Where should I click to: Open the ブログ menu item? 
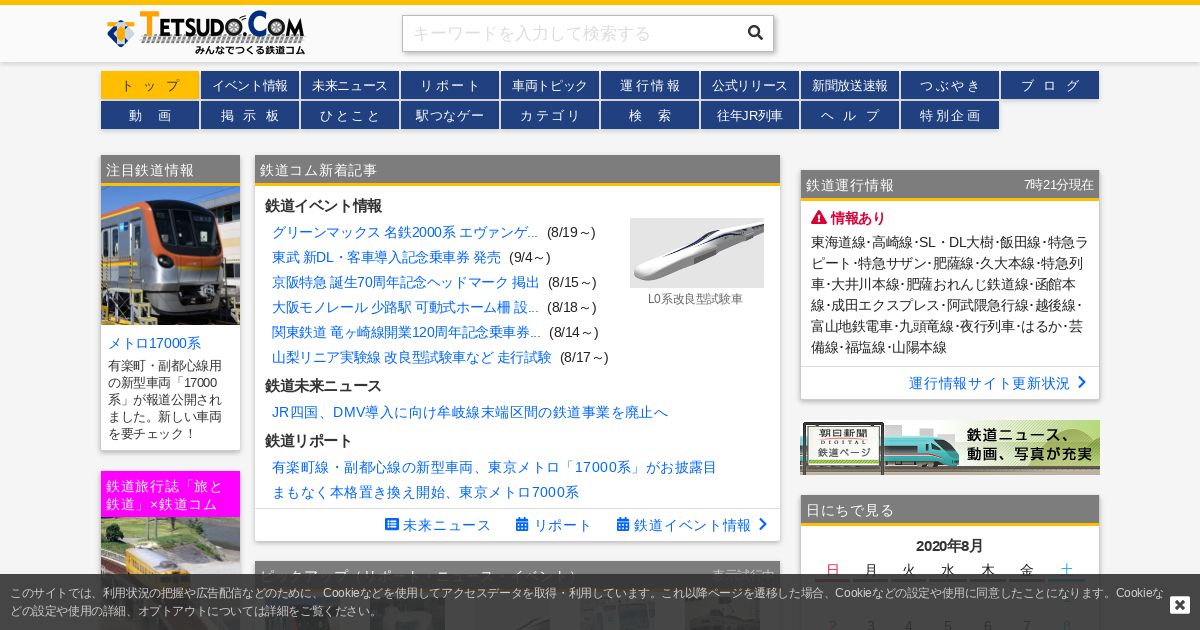click(x=1050, y=85)
